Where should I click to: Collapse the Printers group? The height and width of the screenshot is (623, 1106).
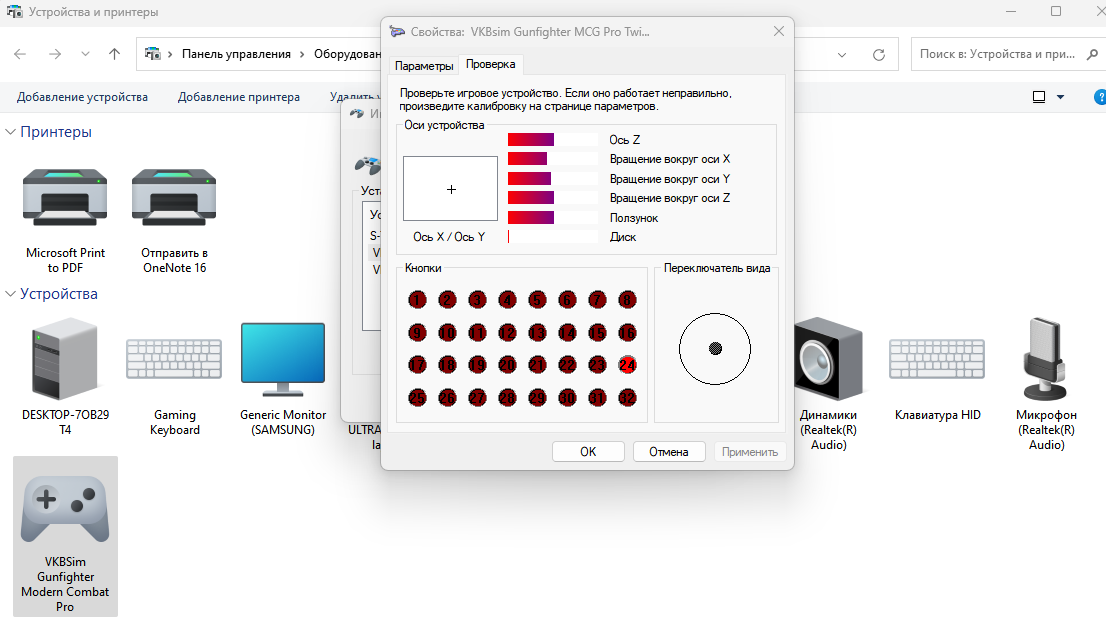(x=11, y=132)
